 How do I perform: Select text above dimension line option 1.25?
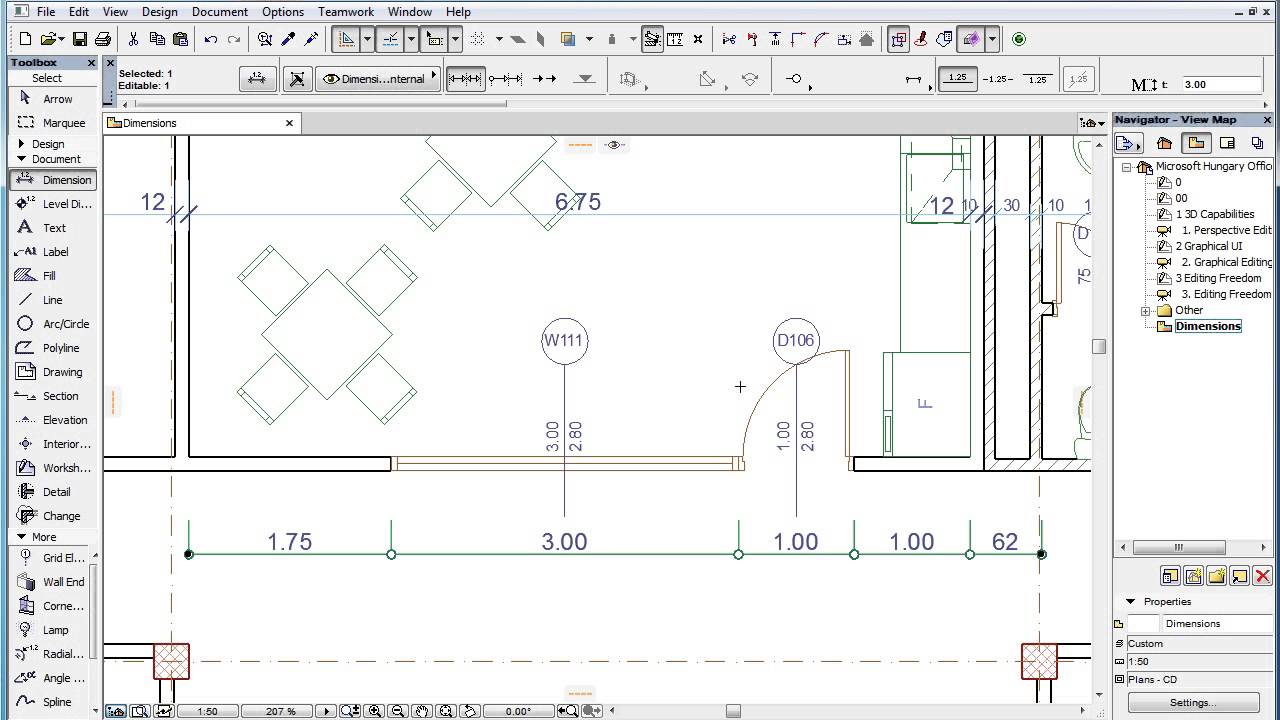click(958, 79)
